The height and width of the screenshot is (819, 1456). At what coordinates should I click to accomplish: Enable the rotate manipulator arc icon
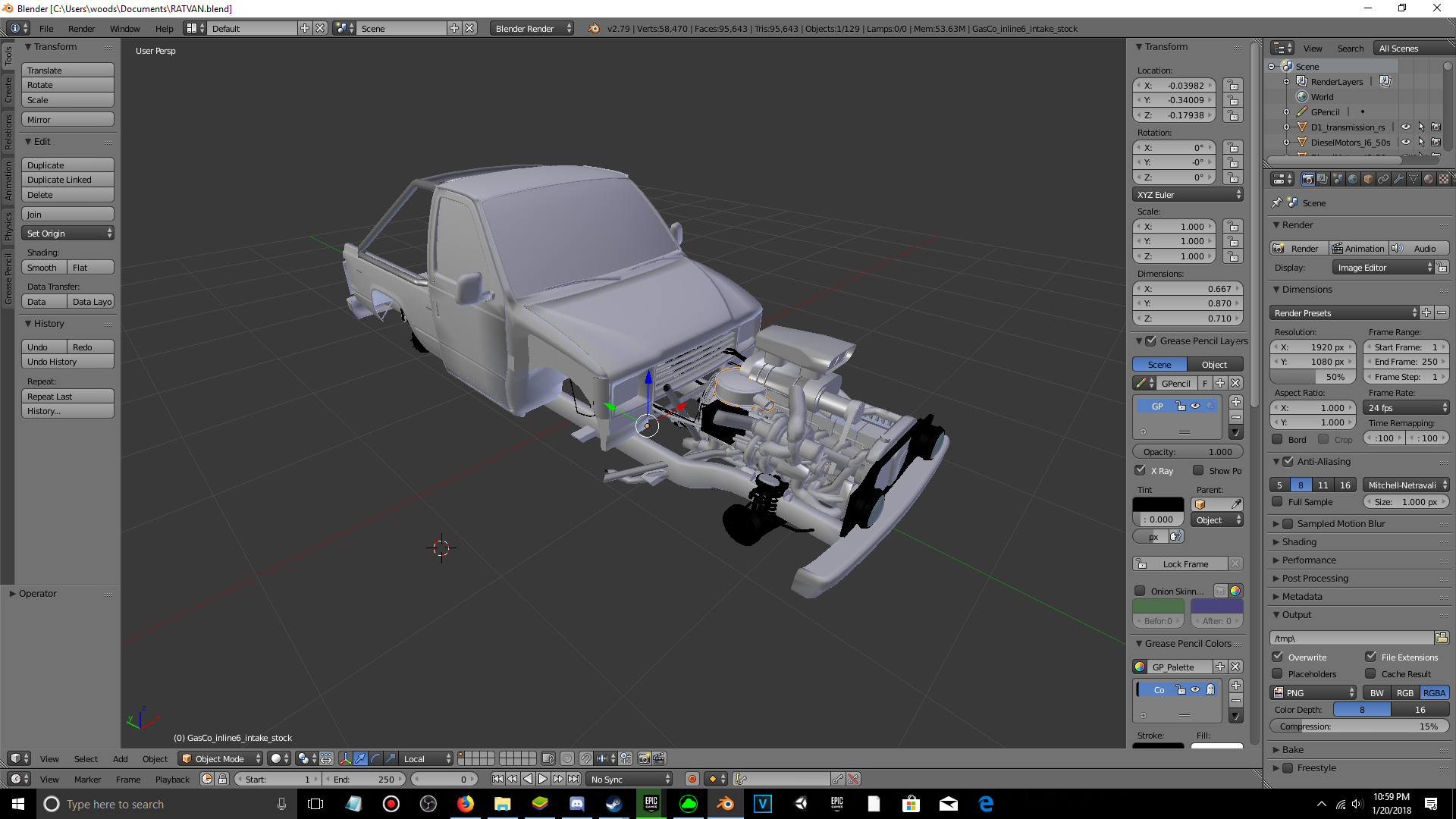pos(375,758)
